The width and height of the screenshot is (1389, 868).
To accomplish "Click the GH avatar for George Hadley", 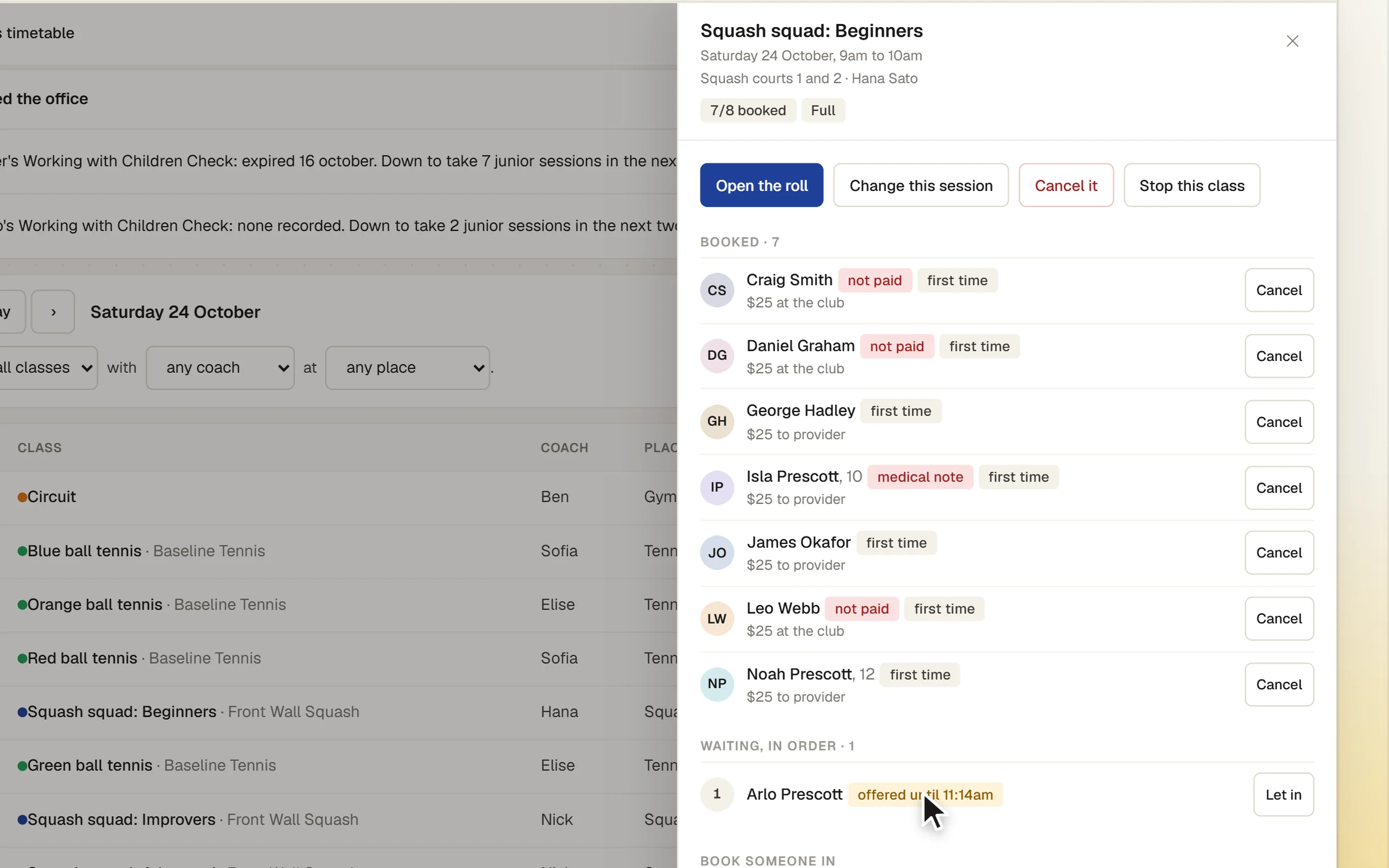I will (x=717, y=421).
